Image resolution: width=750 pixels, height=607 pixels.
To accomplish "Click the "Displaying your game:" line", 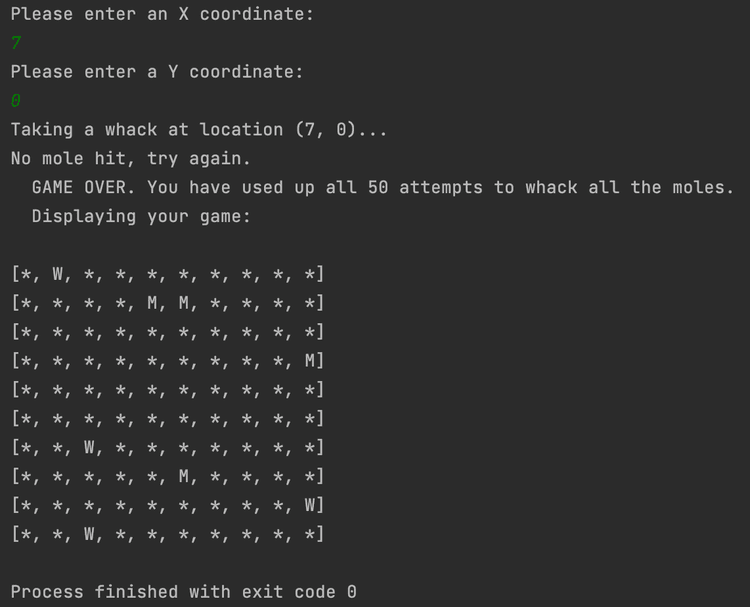I will click(141, 217).
